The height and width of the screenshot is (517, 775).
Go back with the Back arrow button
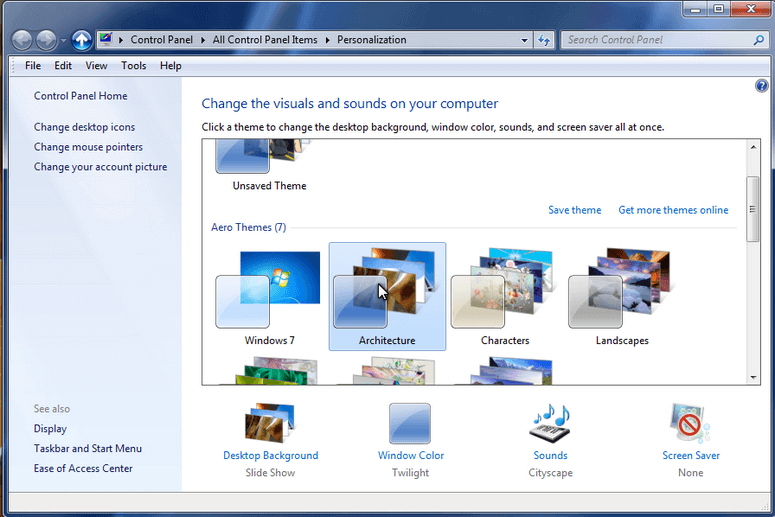tap(22, 40)
